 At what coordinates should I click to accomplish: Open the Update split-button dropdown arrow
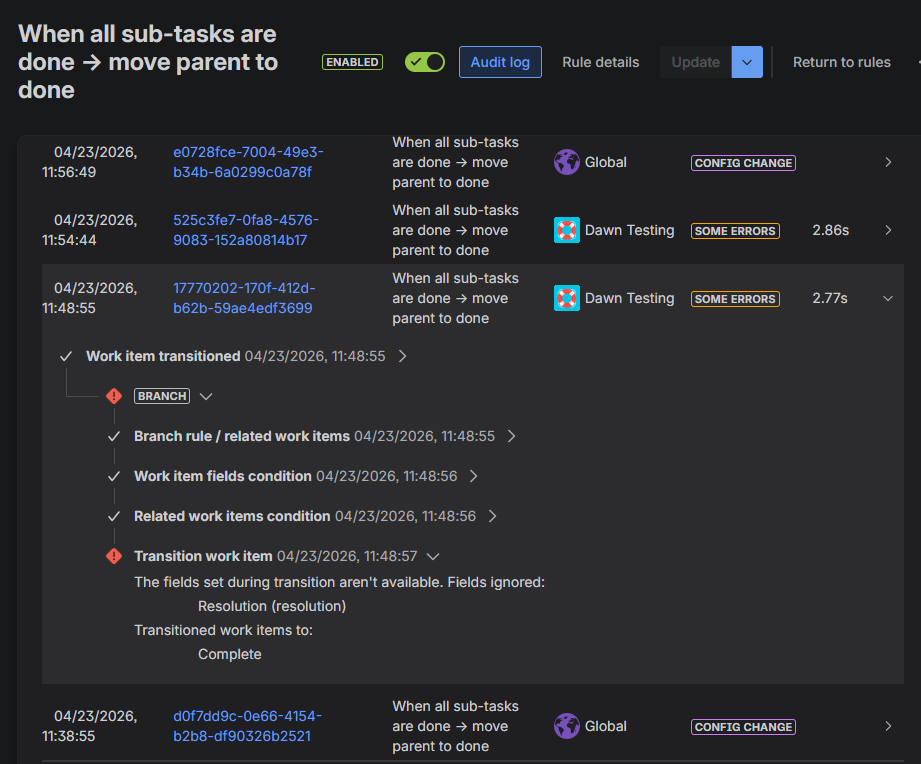747,62
